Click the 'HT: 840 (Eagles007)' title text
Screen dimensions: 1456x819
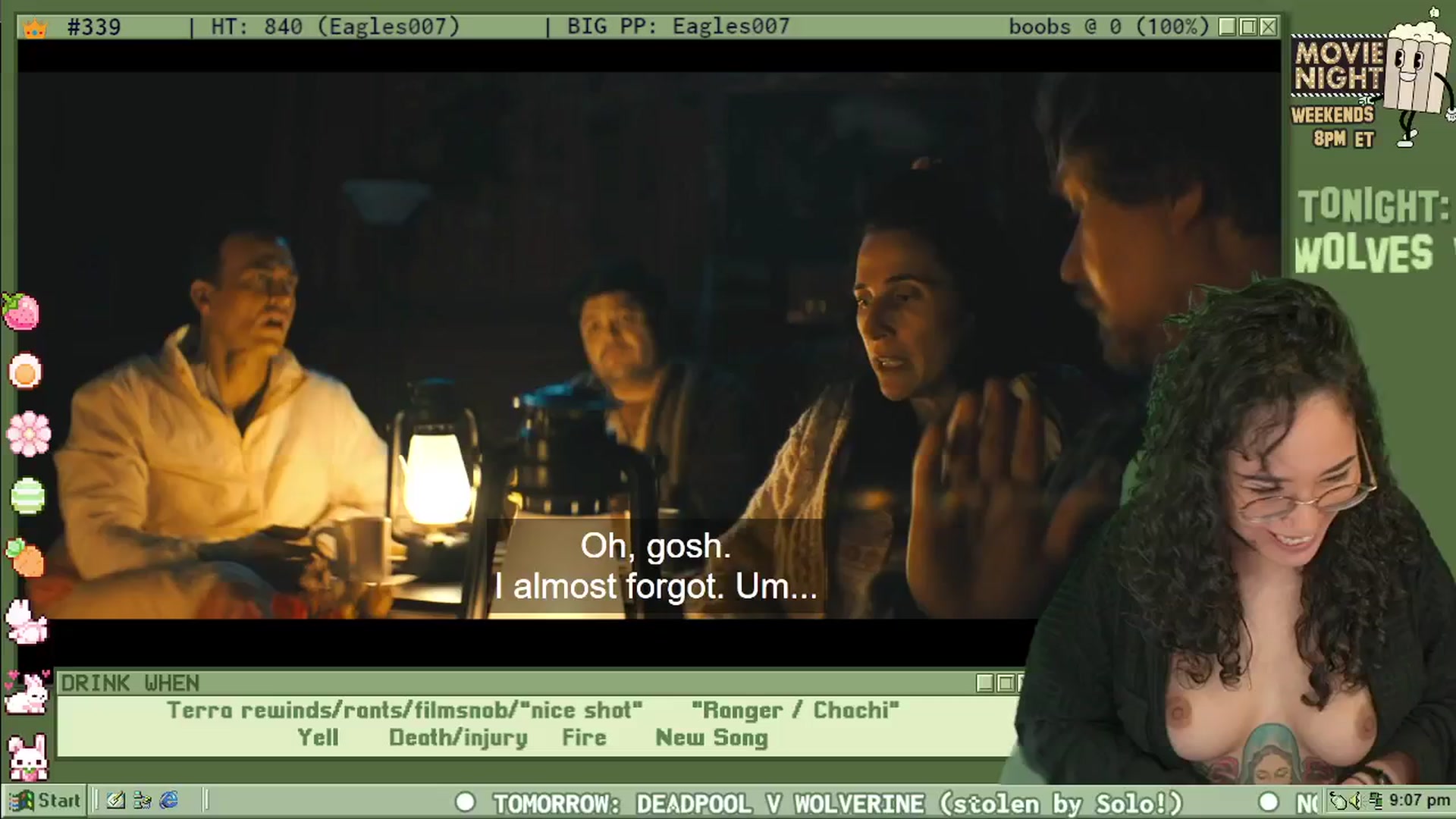(x=335, y=27)
